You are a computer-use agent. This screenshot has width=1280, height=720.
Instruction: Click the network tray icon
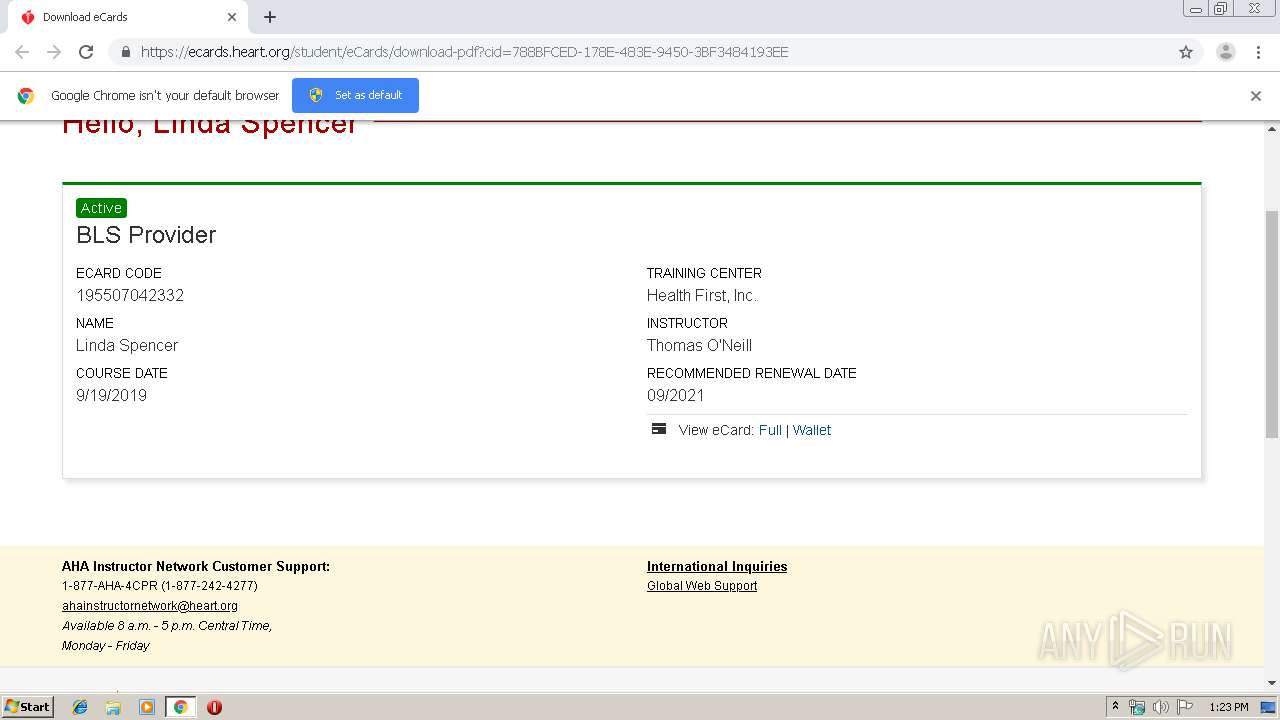point(1137,707)
